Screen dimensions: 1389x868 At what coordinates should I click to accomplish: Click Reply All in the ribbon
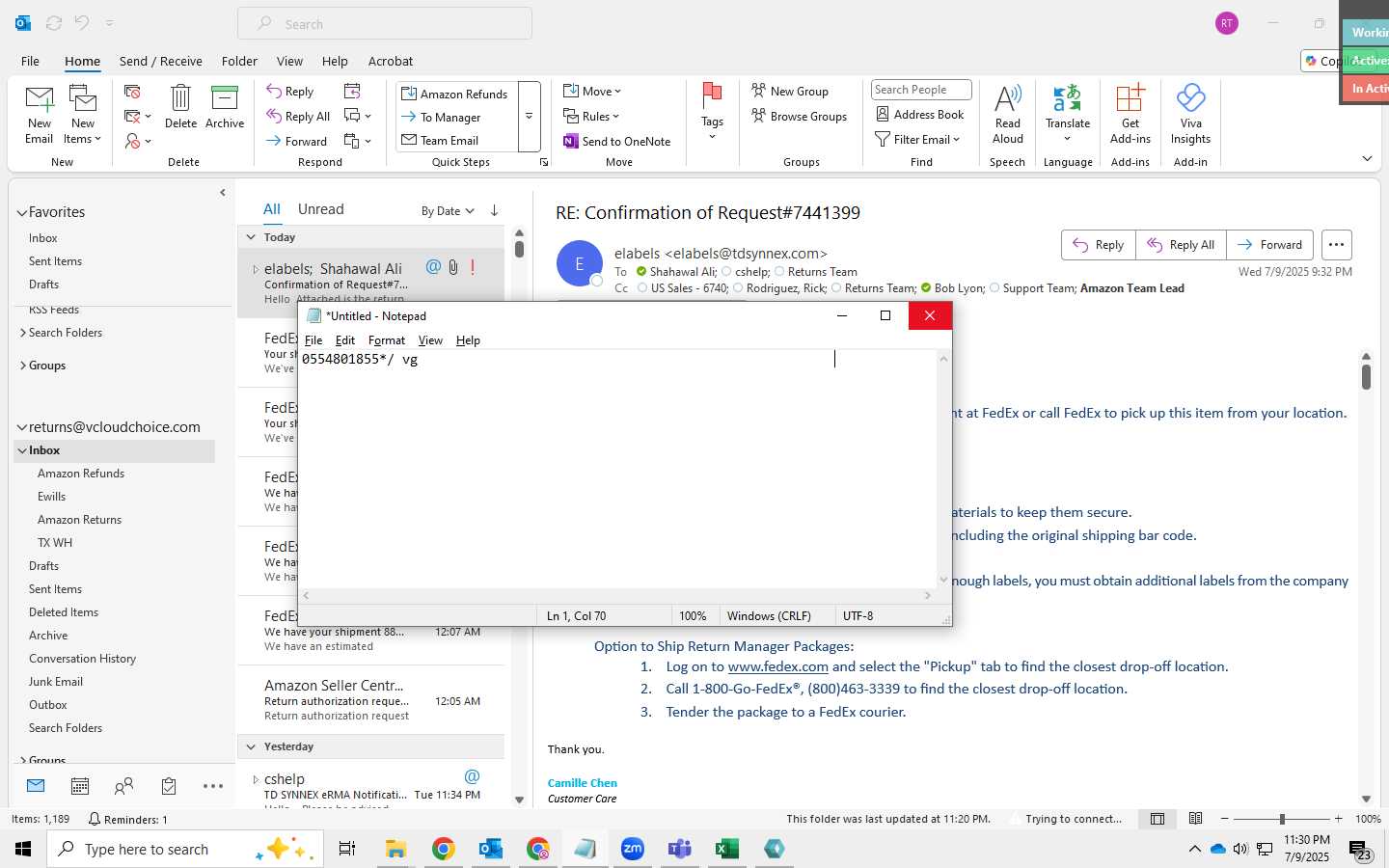pos(299,117)
